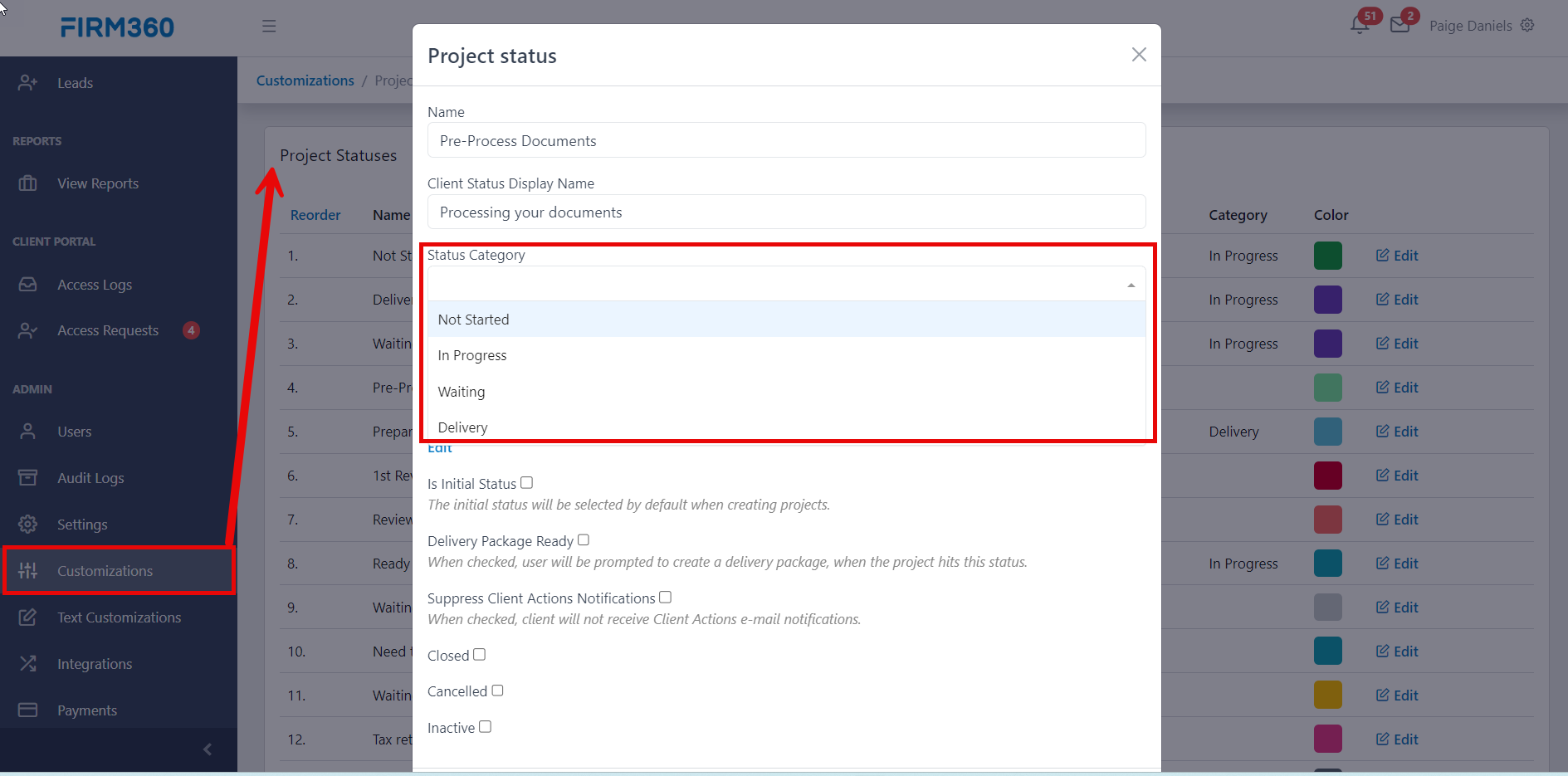
Task: Click the Client Status Display Name field
Action: click(786, 212)
